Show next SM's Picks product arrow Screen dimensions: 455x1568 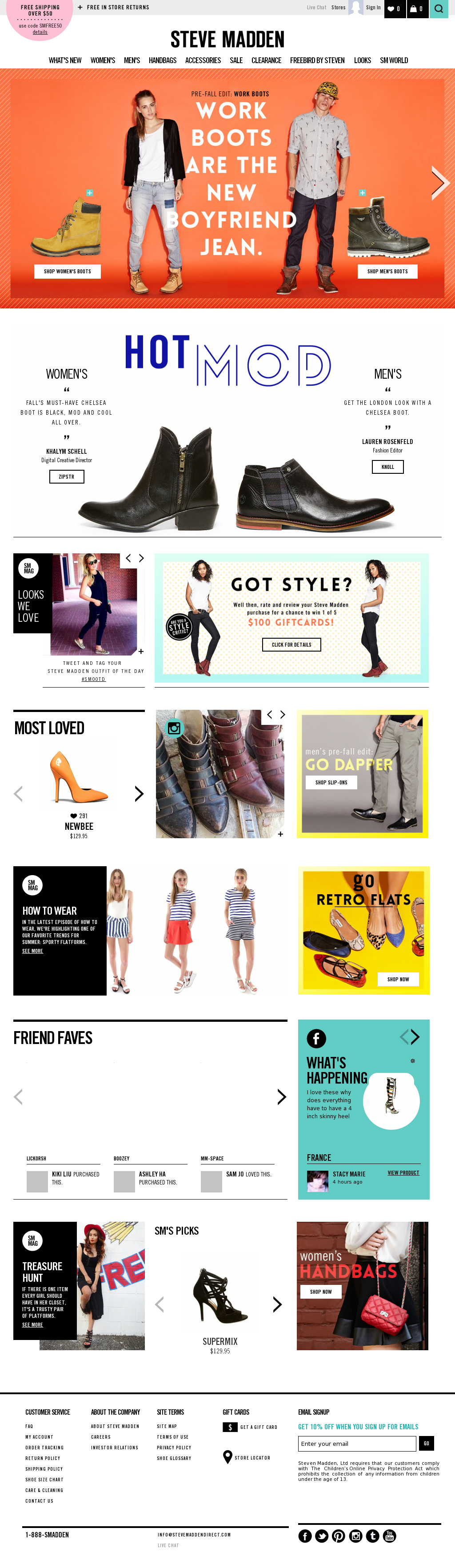[277, 1304]
